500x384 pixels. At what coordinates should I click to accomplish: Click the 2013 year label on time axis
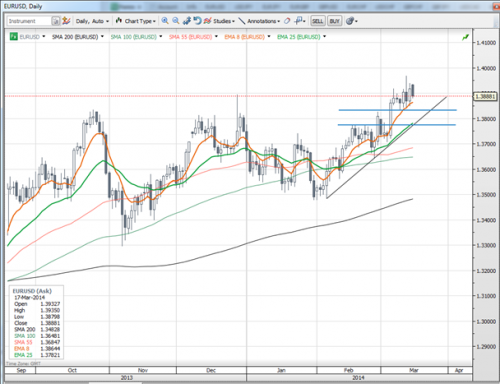pyautogui.click(x=127, y=378)
